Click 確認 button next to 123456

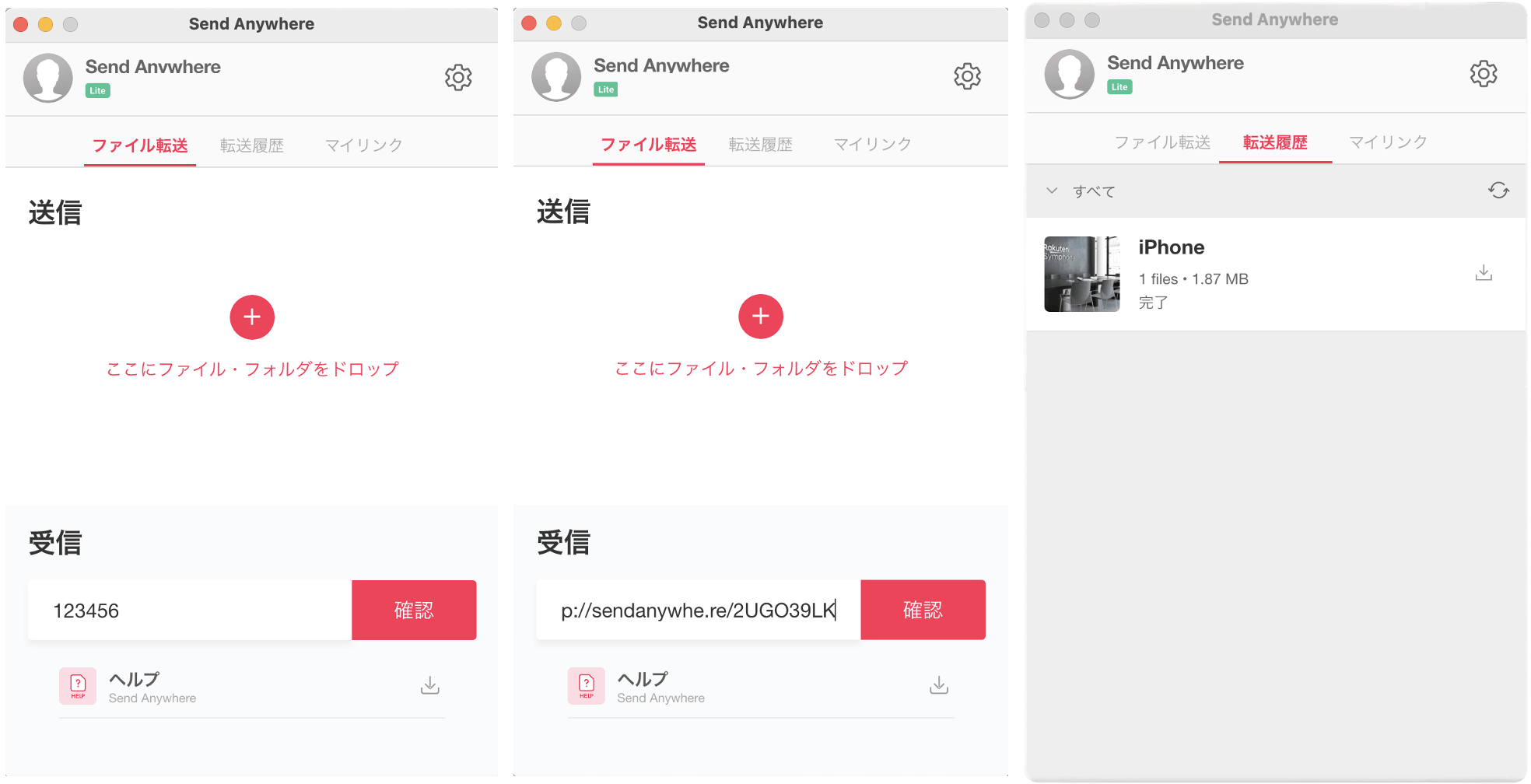(x=414, y=611)
